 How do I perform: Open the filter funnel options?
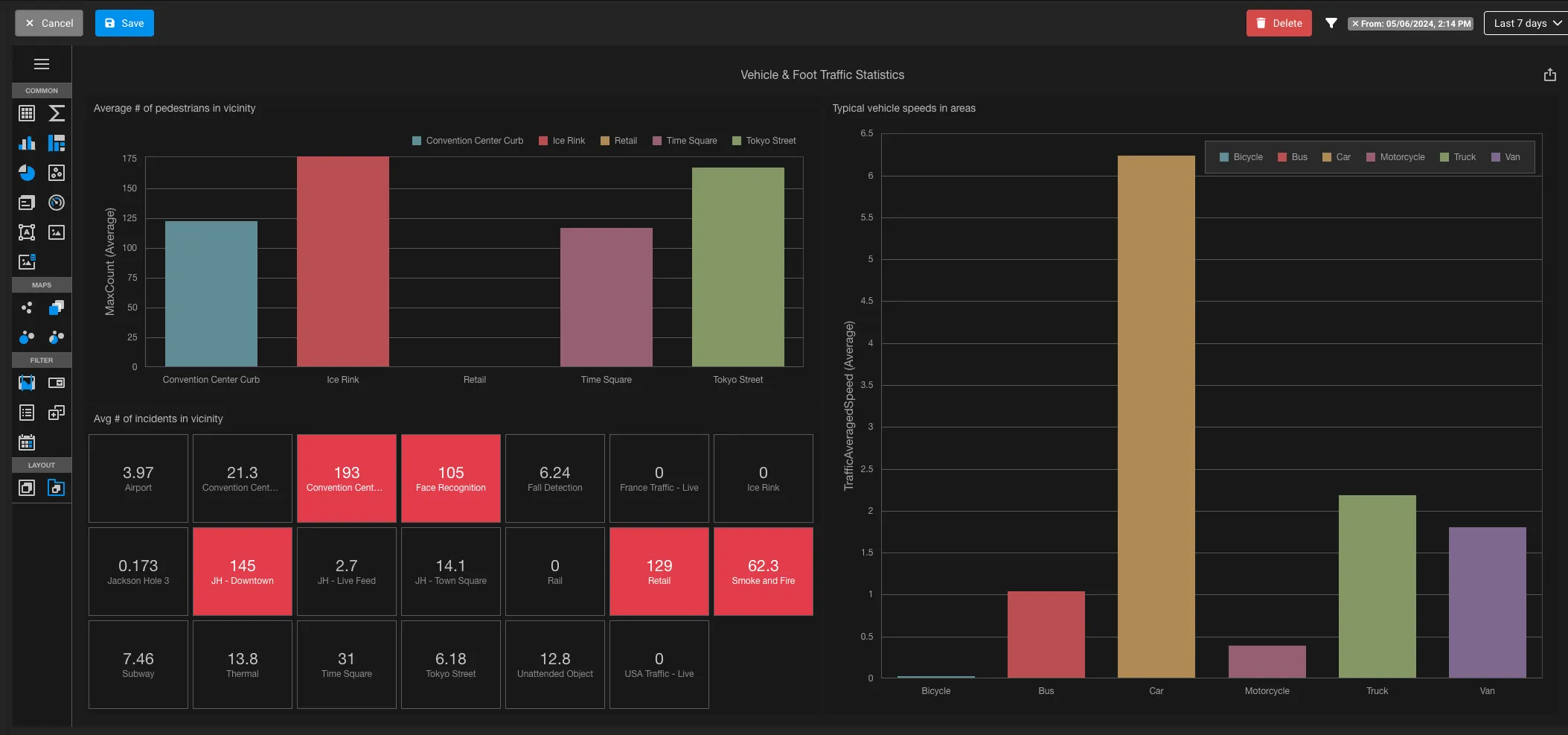pyautogui.click(x=1331, y=23)
